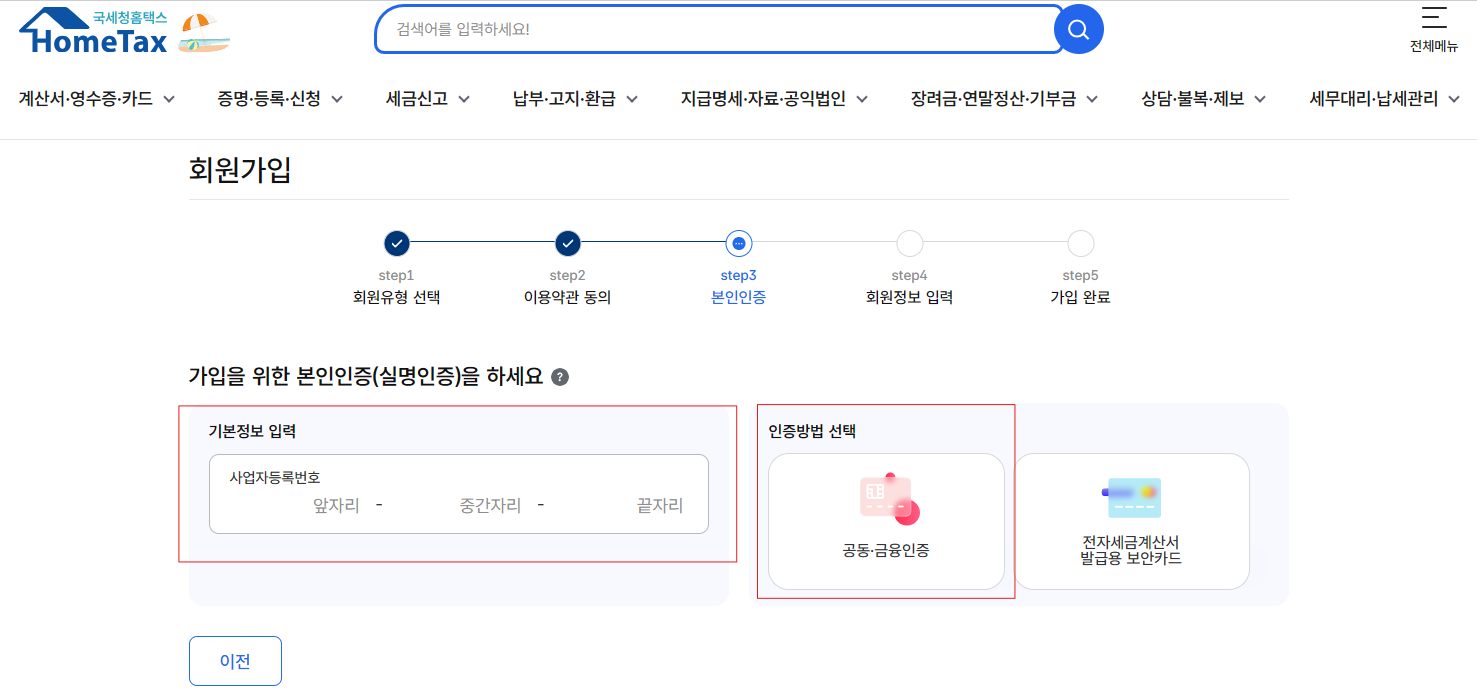
Task: Click the step1 completed check circle
Action: pos(397,243)
